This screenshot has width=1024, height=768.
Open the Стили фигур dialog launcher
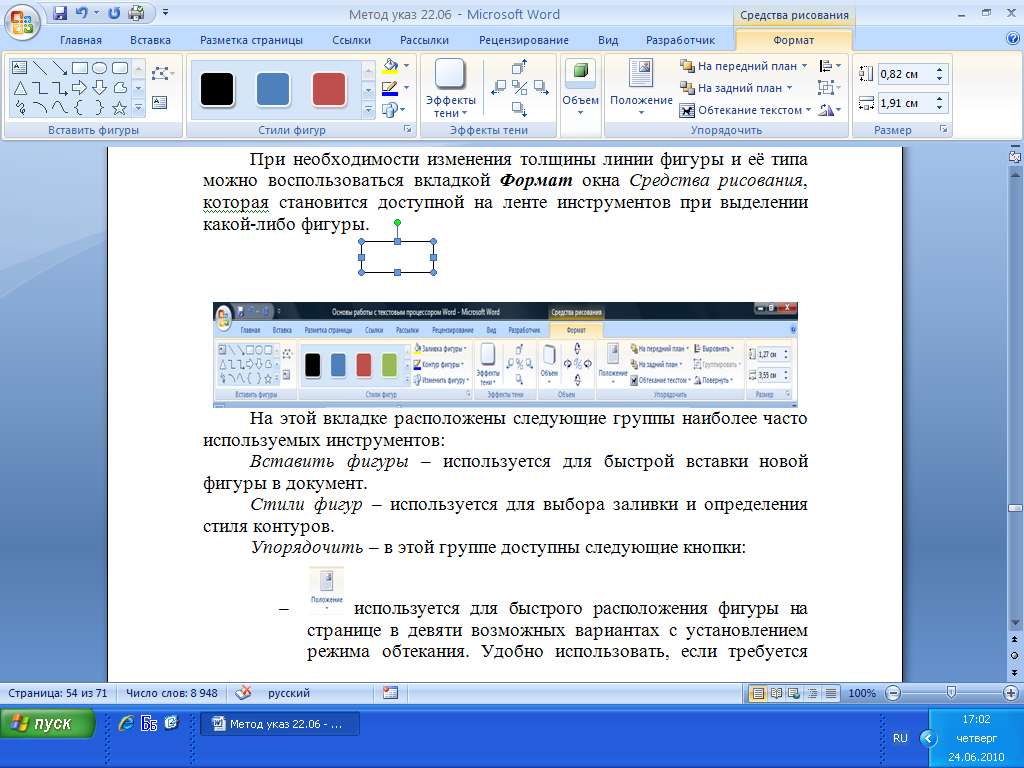(408, 129)
